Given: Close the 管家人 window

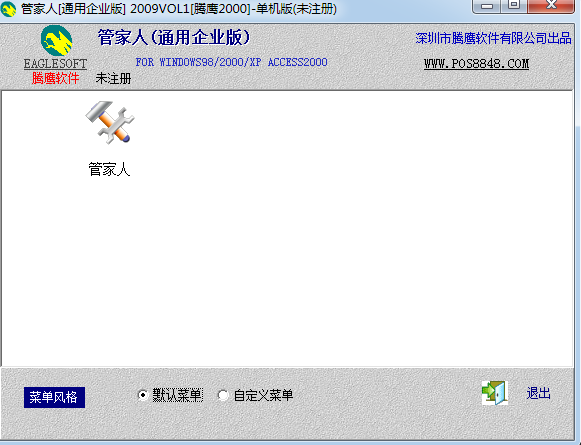Looking at the screenshot, I should click(551, 5).
